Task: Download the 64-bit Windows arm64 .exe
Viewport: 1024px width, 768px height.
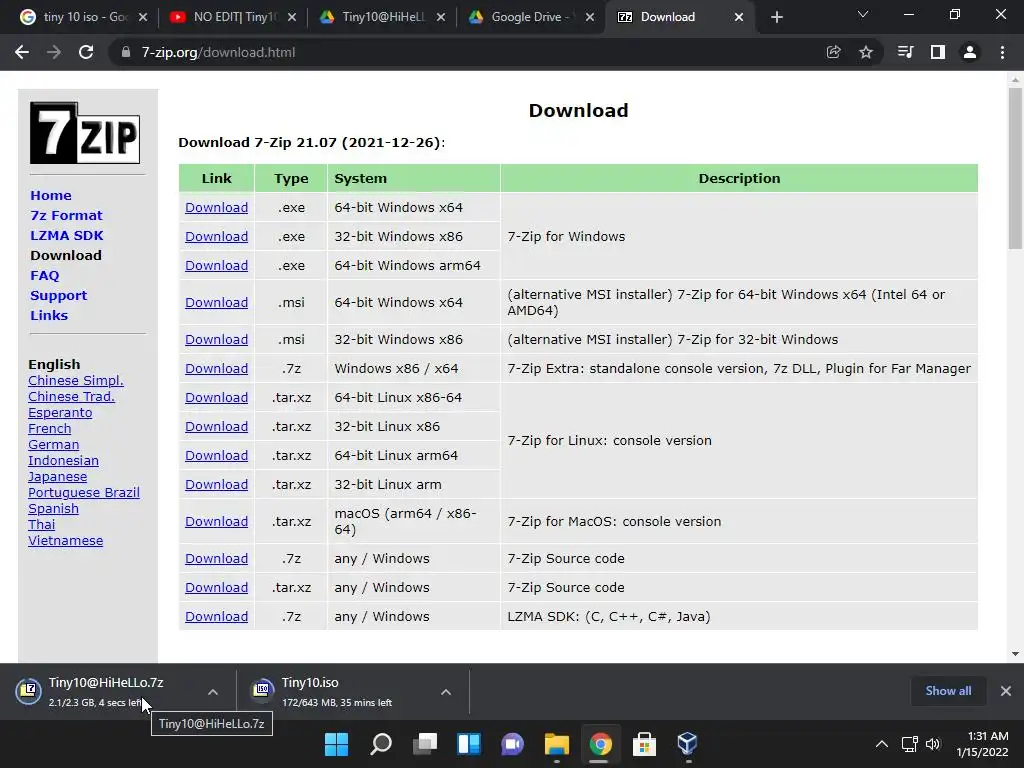Action: click(x=216, y=265)
